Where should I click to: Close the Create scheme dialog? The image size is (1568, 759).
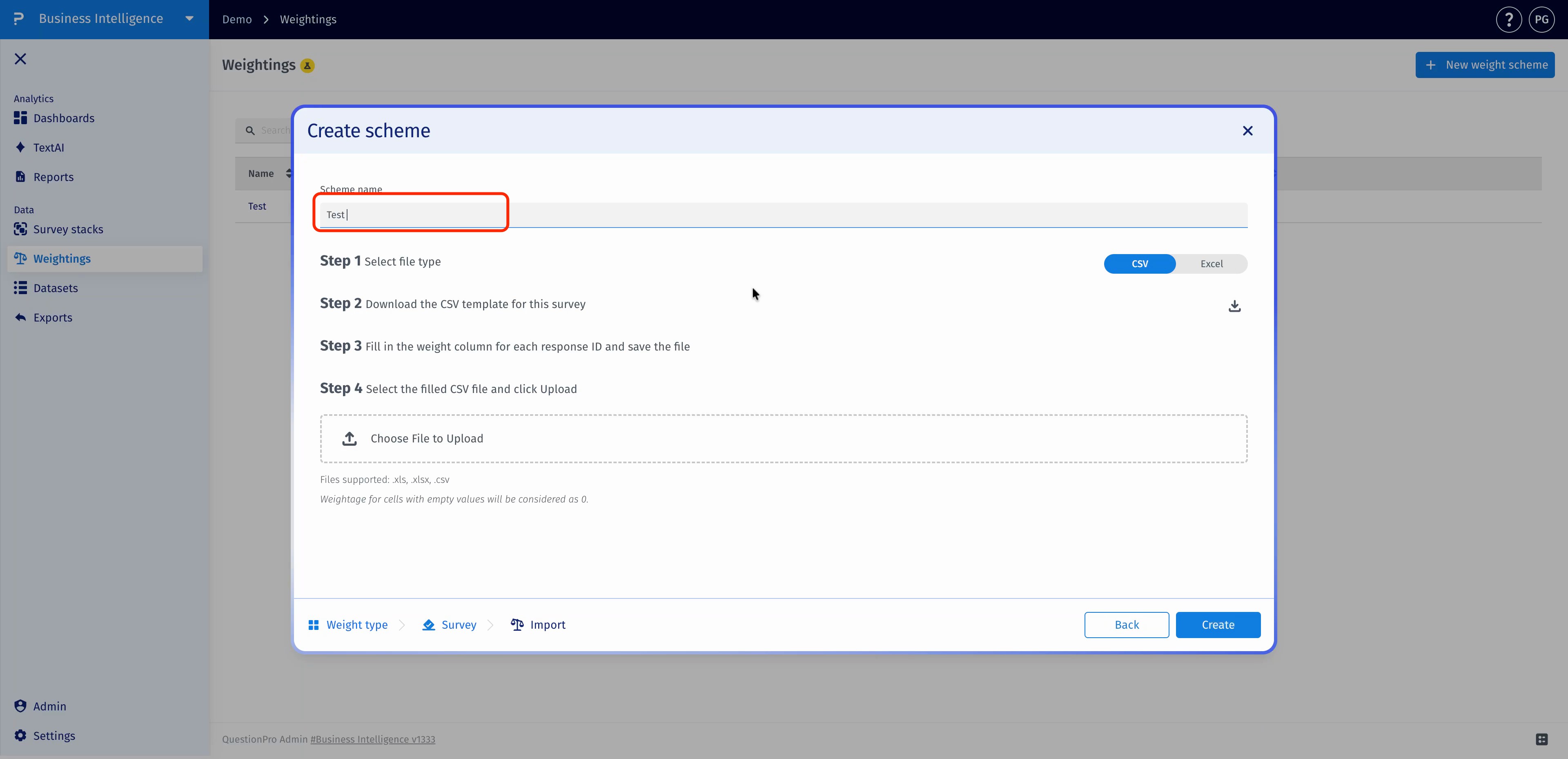[x=1247, y=131]
